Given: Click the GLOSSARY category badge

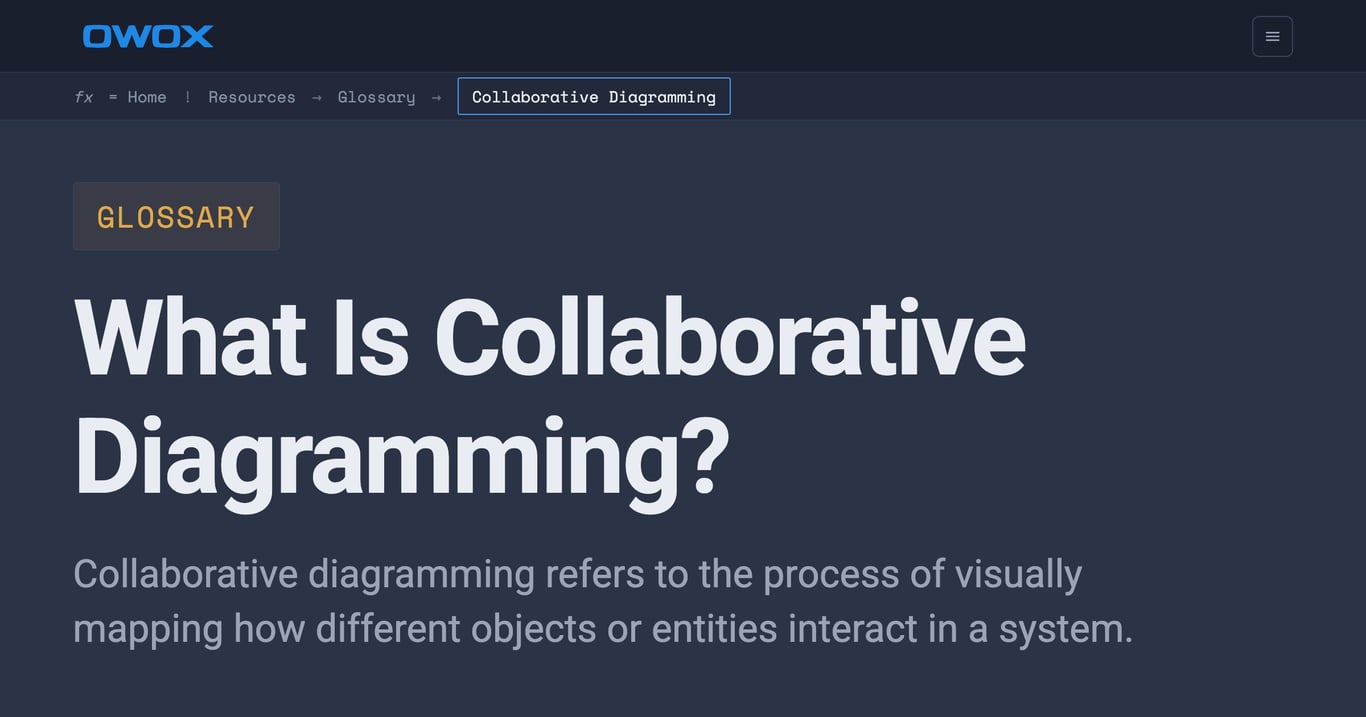Looking at the screenshot, I should coord(176,216).
